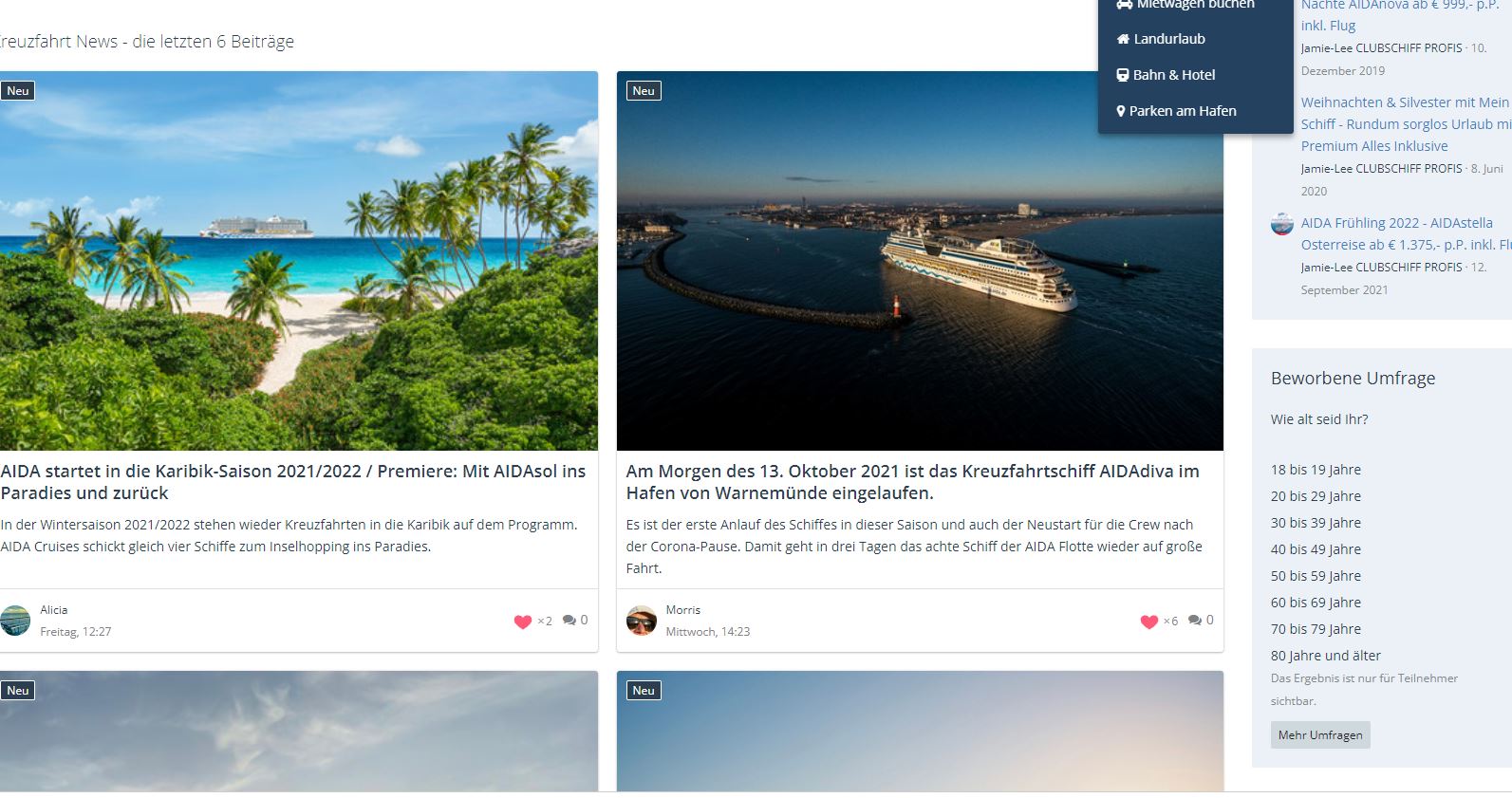Open the AIDAdiva Warnemünde article headline
This screenshot has width=1512, height=798.
(912, 482)
